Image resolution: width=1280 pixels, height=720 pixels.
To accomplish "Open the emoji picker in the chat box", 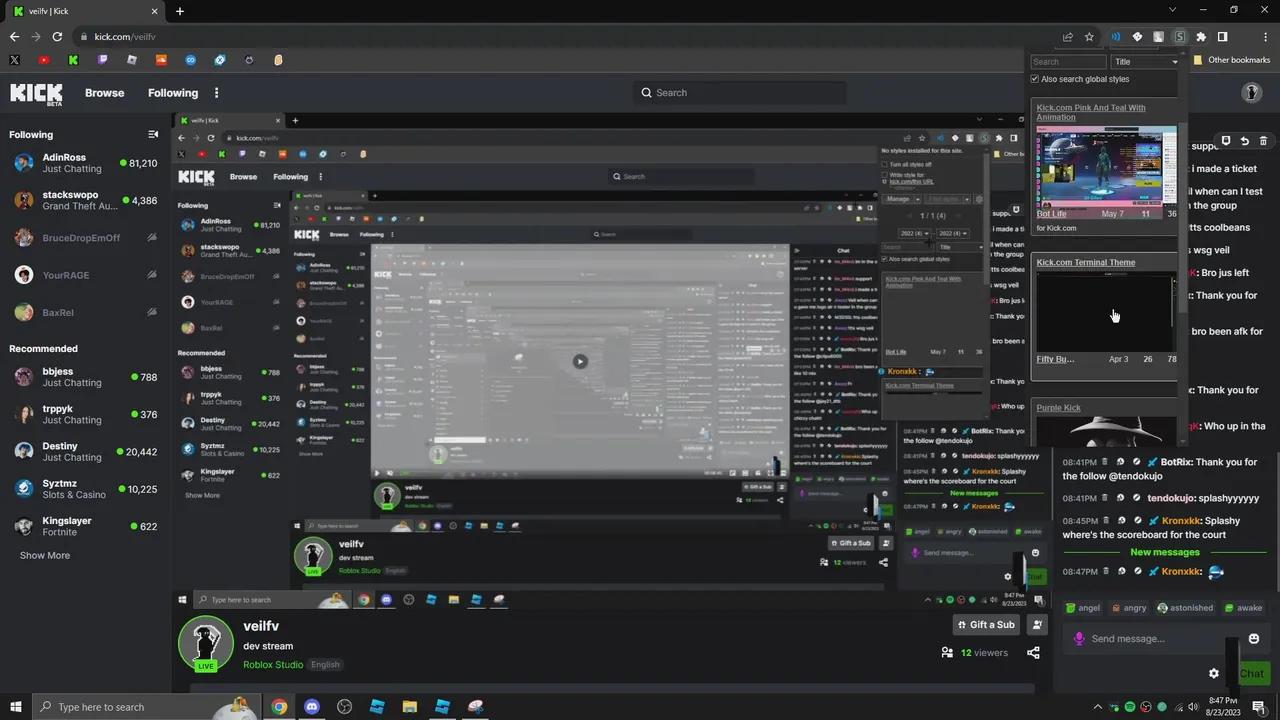I will 1253,638.
